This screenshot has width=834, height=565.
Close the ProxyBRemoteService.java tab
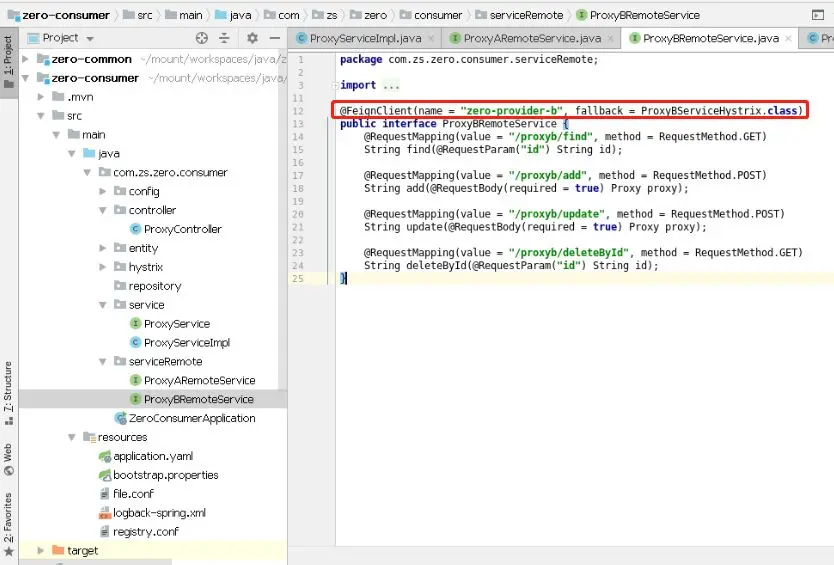pos(788,38)
